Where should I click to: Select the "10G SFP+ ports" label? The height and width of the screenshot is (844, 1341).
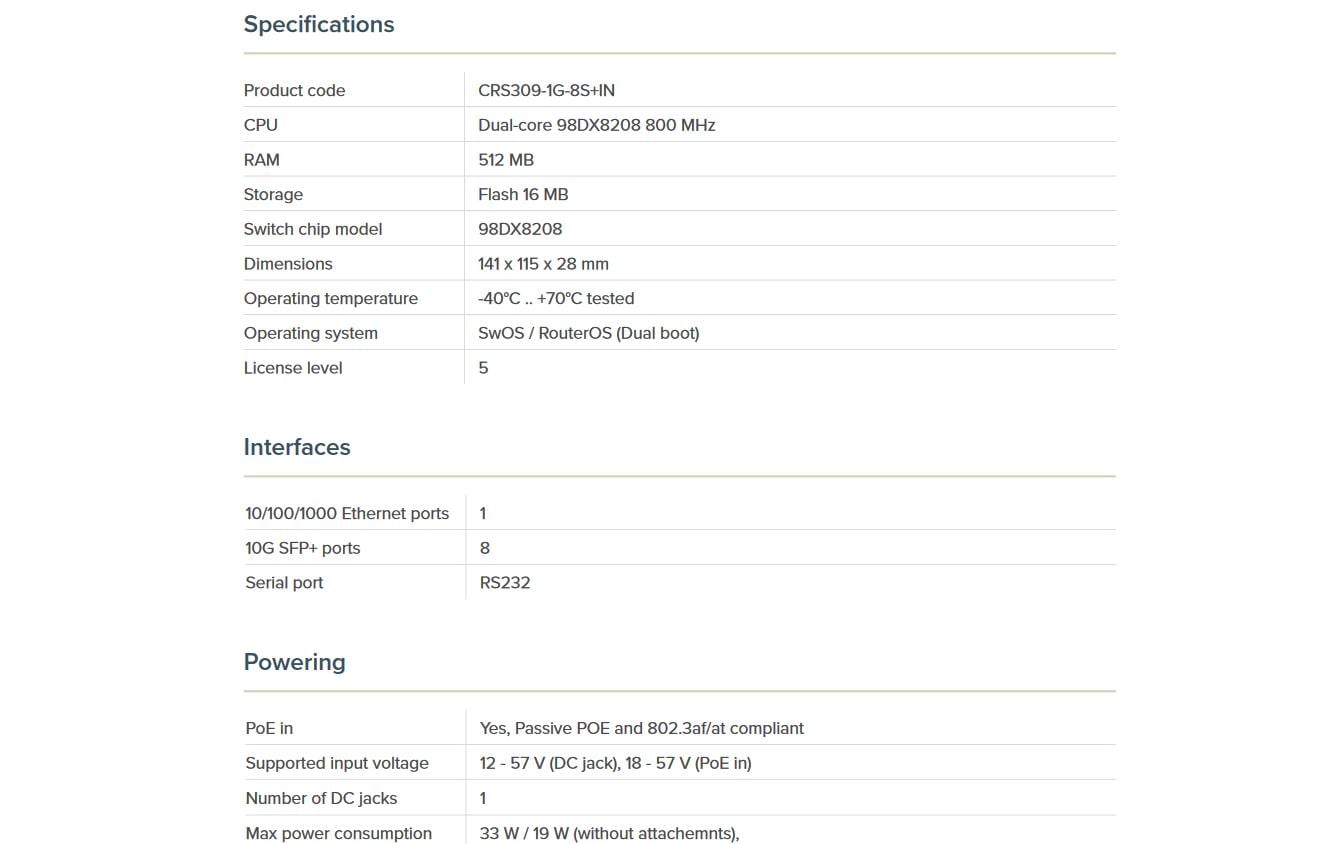302,549
